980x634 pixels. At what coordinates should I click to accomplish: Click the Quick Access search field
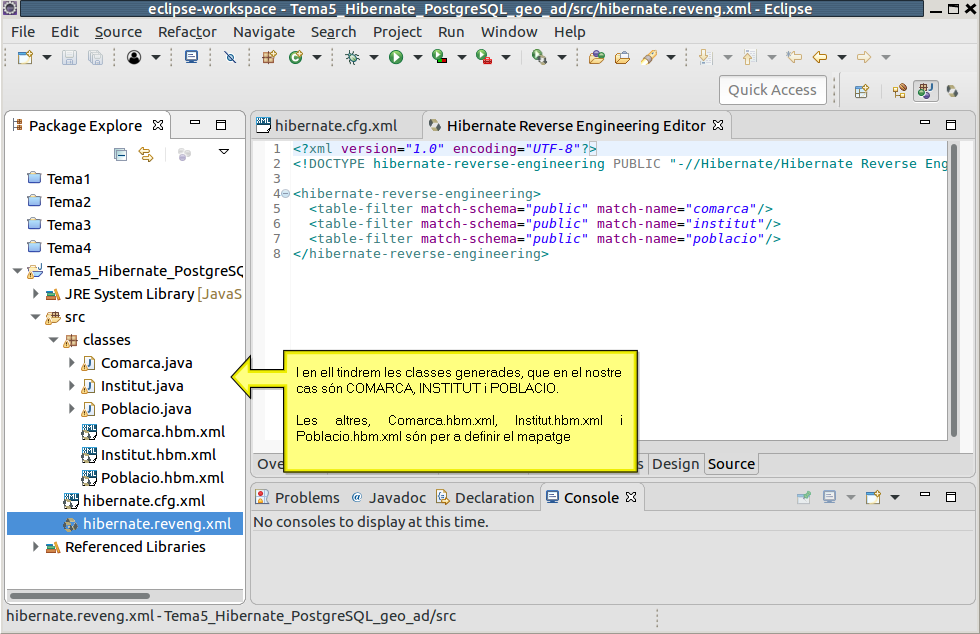coord(772,90)
